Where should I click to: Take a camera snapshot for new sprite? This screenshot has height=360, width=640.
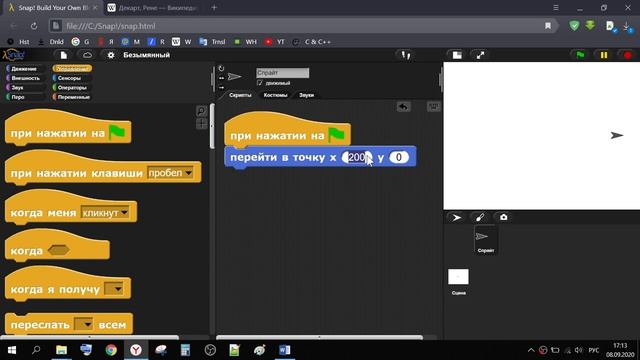point(504,218)
